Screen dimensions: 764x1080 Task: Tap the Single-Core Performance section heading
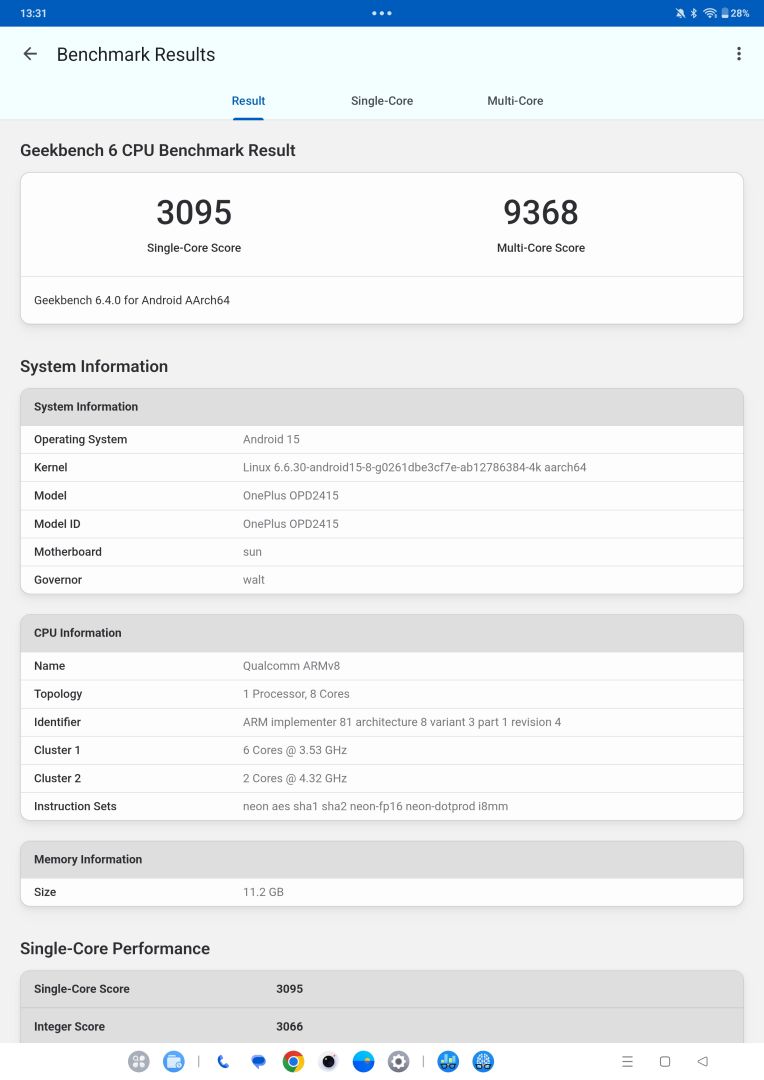(x=115, y=948)
